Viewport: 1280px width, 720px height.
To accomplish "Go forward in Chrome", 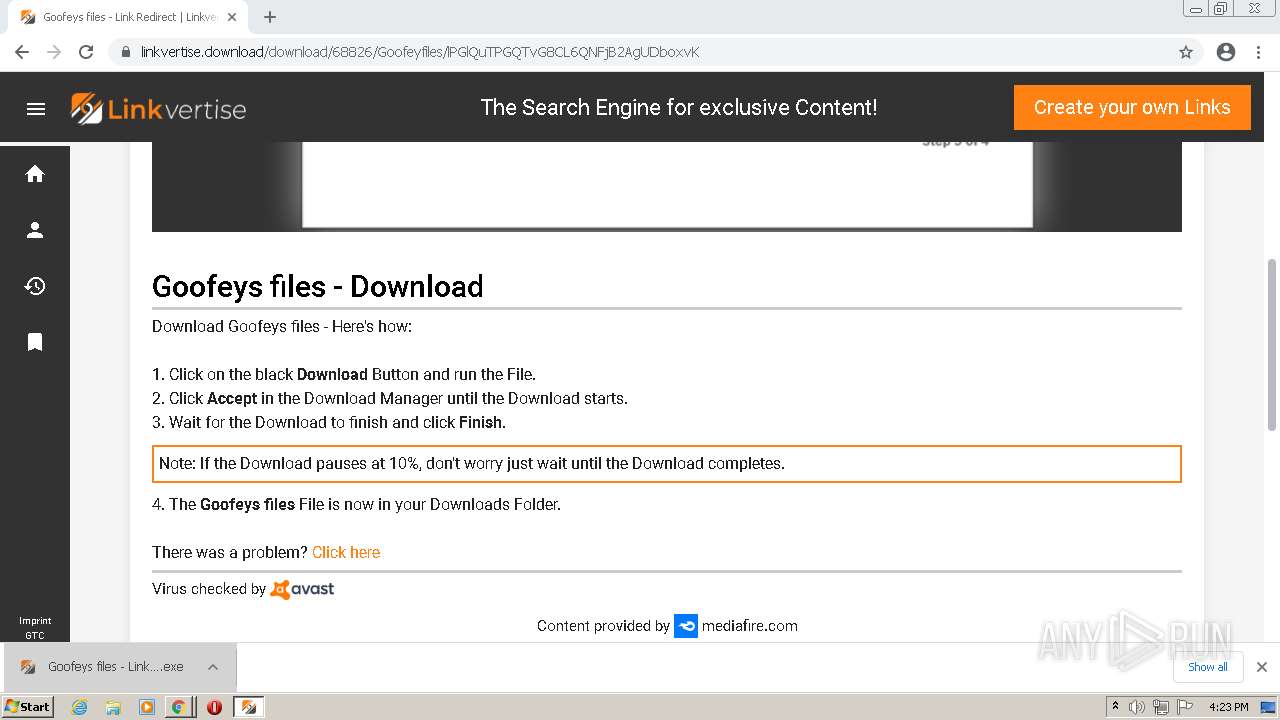I will tap(54, 52).
